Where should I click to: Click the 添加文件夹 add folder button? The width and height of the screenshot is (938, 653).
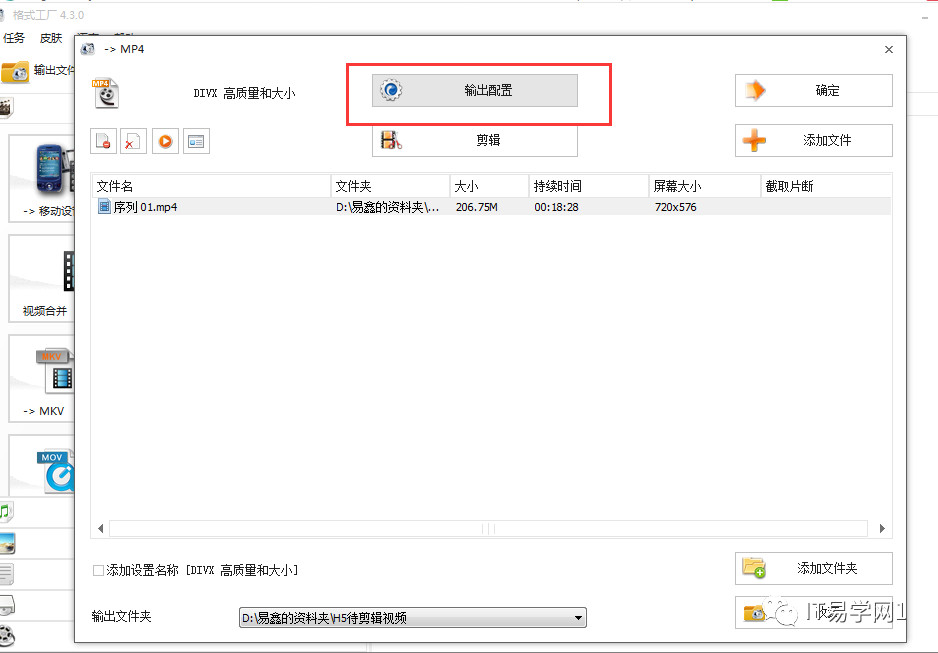(x=813, y=567)
